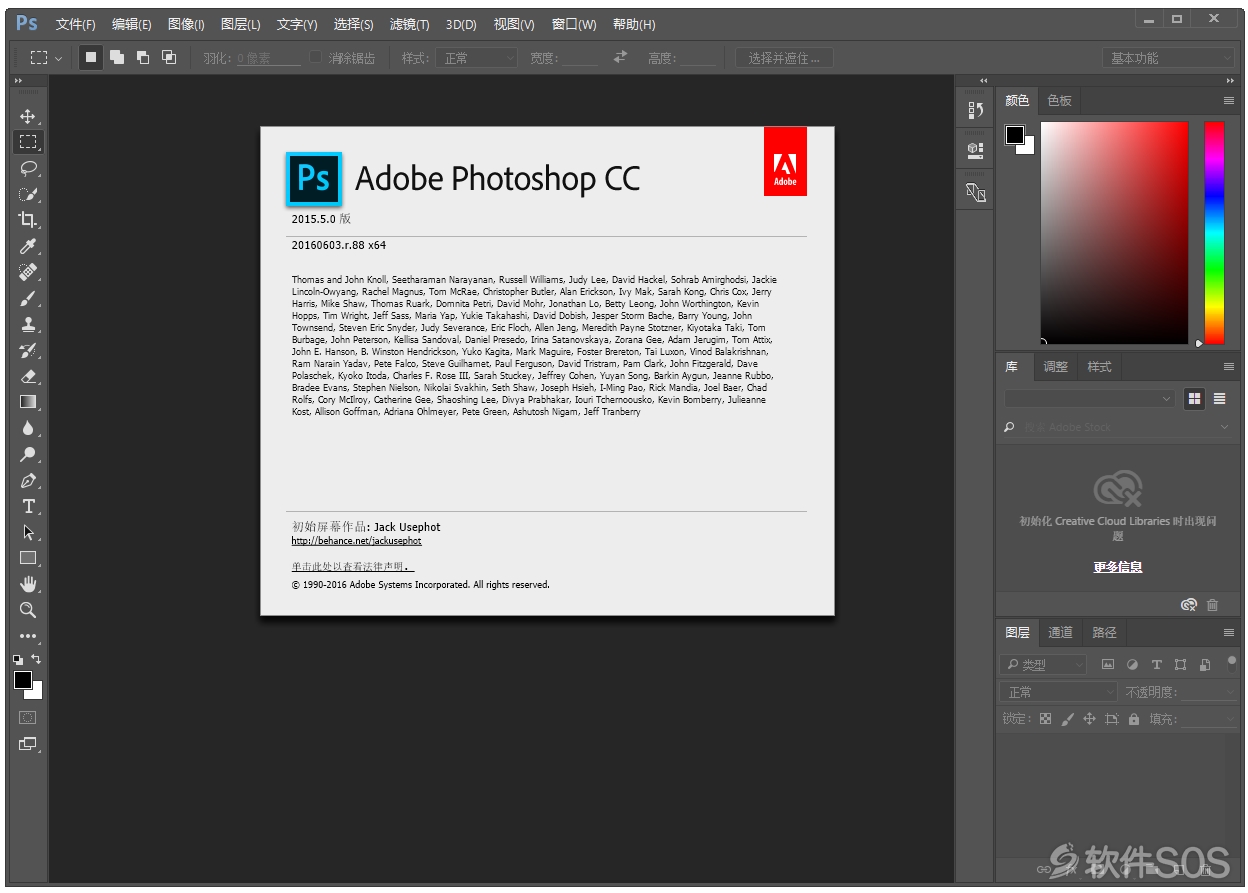This screenshot has width=1248, height=893.
Task: Toggle the layer filter on/off switch
Action: 1232,660
